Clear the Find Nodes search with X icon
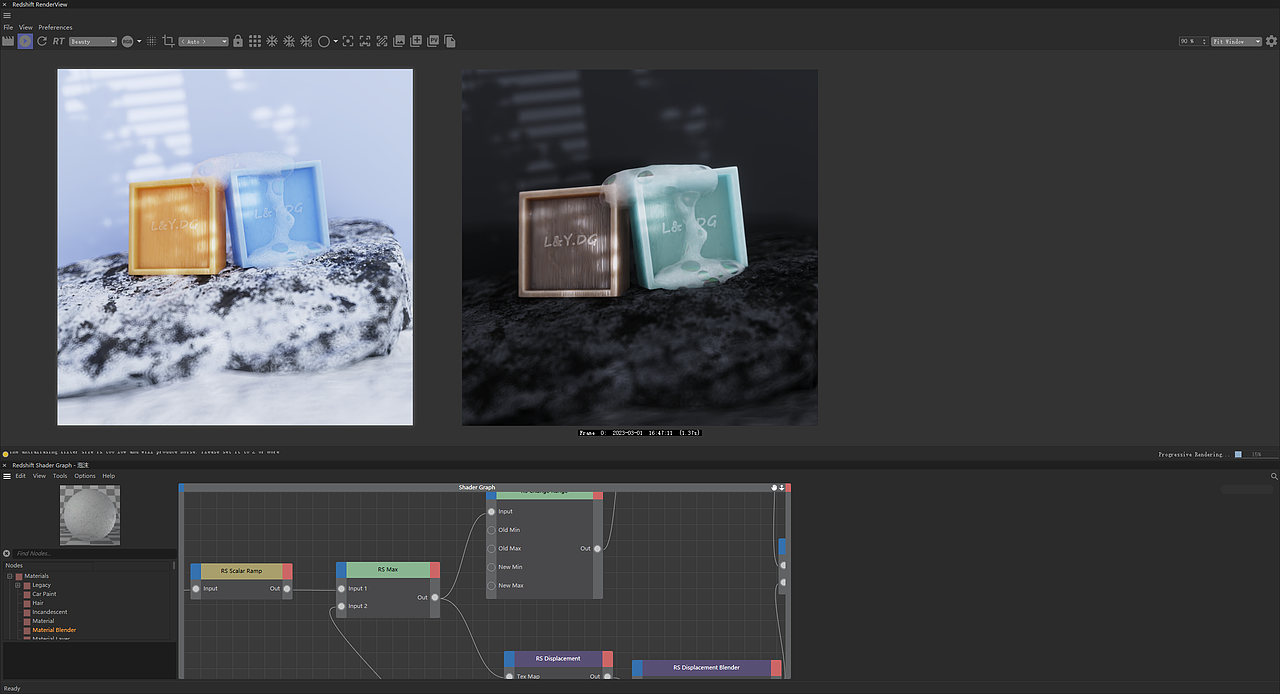Screen dimensions: 1280x694 pyautogui.click(x=7, y=553)
